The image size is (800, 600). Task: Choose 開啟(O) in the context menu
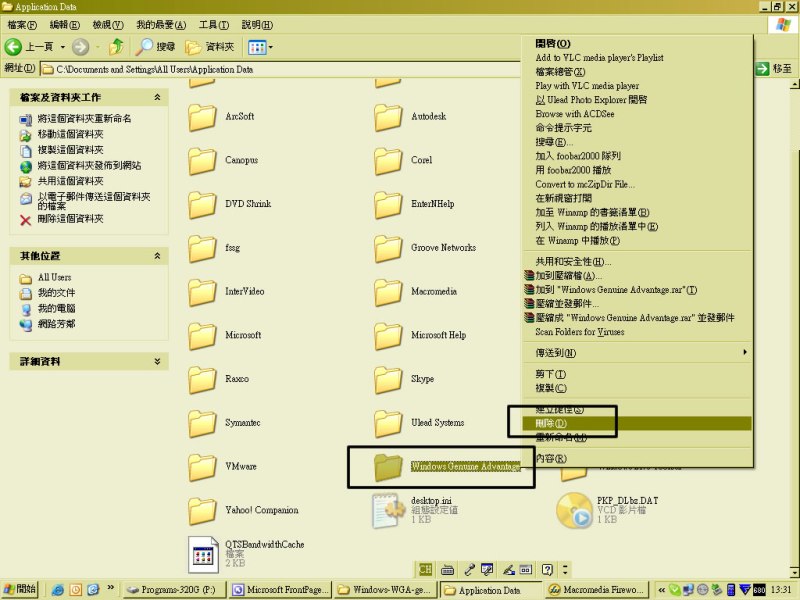[637, 43]
